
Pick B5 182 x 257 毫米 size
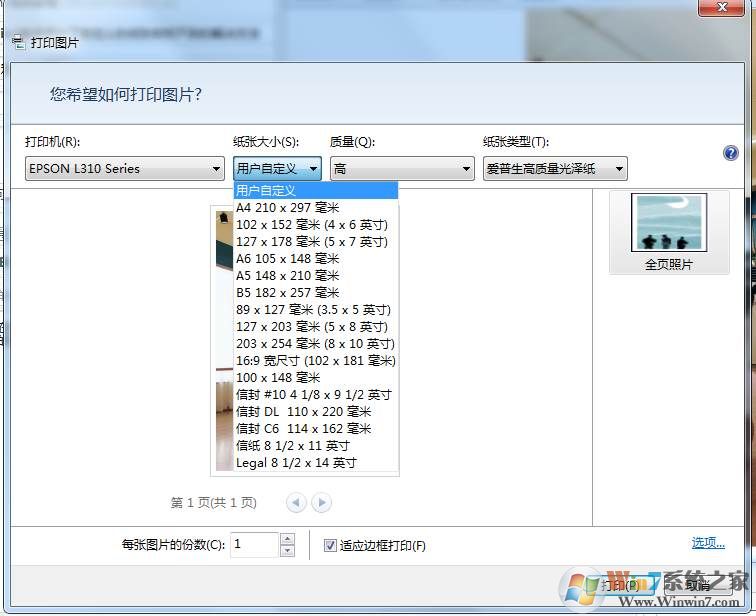[316, 293]
